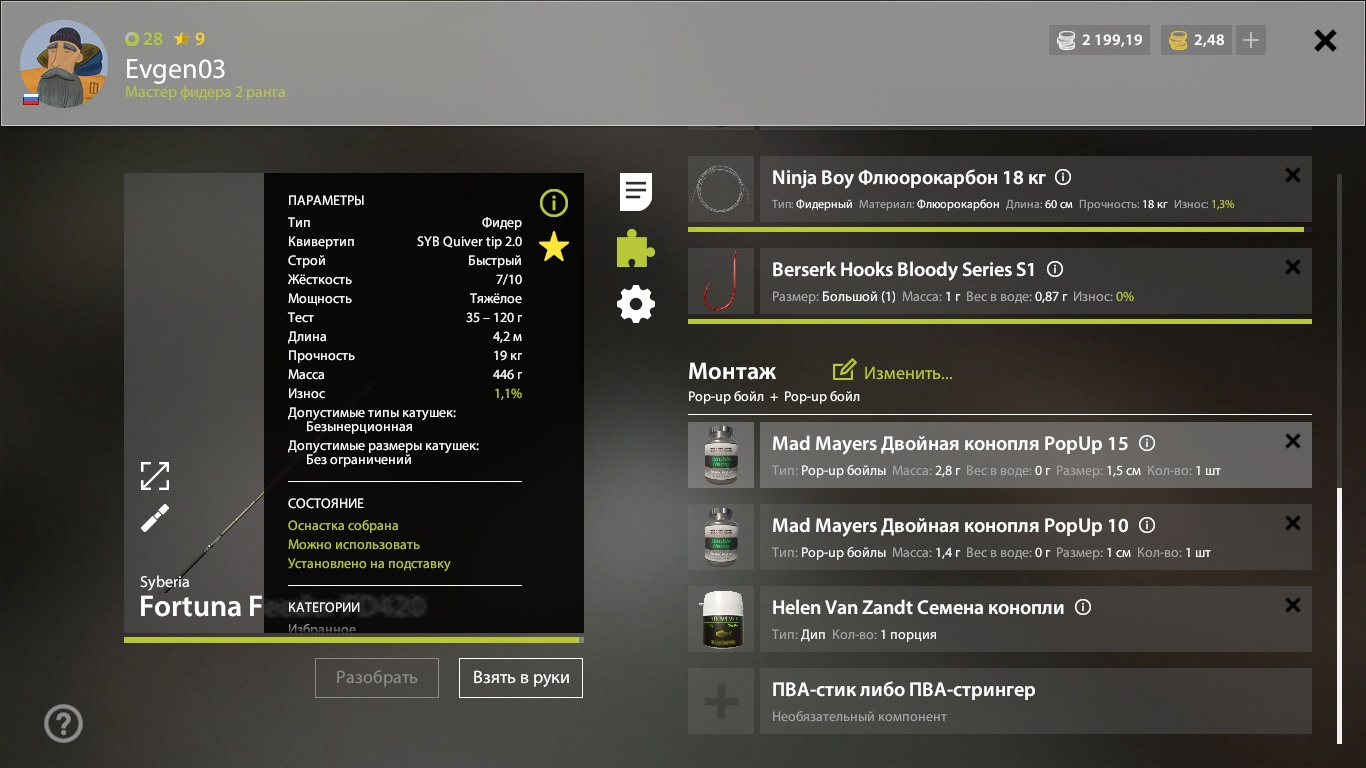
Task: Click the Helen Van Zandt Семена конопли title
Action: point(918,607)
